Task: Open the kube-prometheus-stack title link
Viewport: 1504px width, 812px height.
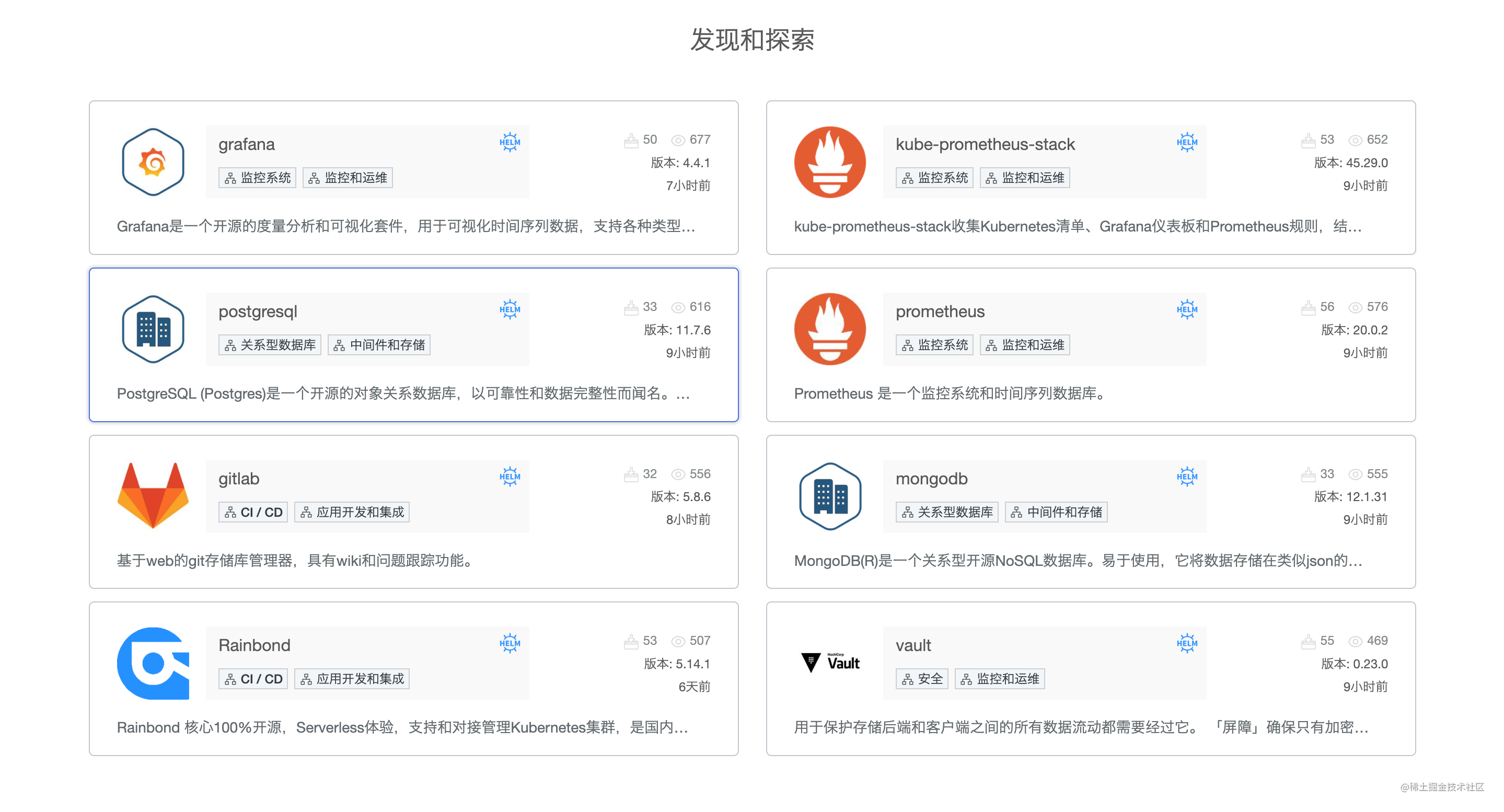Action: pos(985,144)
